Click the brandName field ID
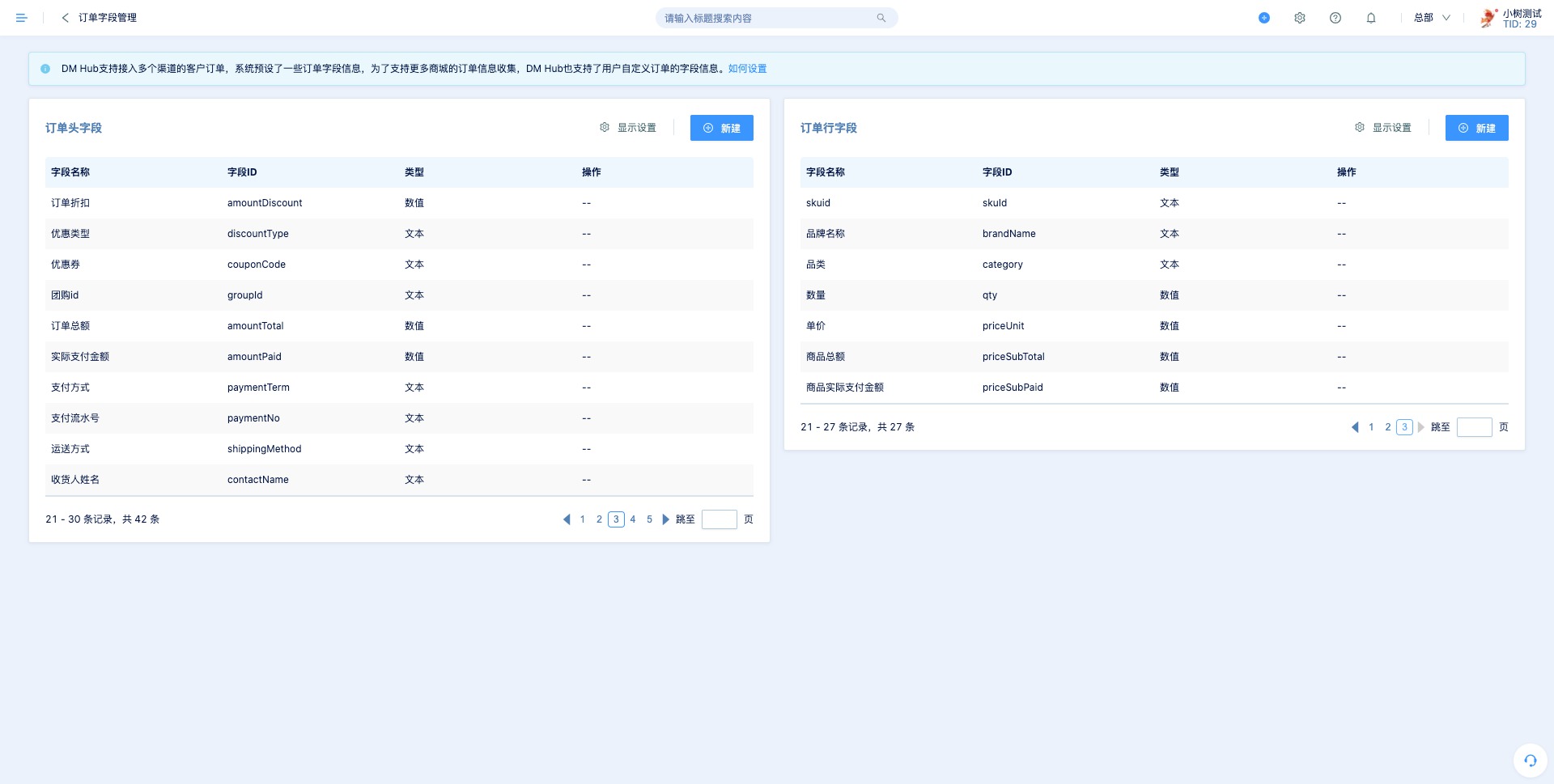The height and width of the screenshot is (784, 1554). 1009,234
